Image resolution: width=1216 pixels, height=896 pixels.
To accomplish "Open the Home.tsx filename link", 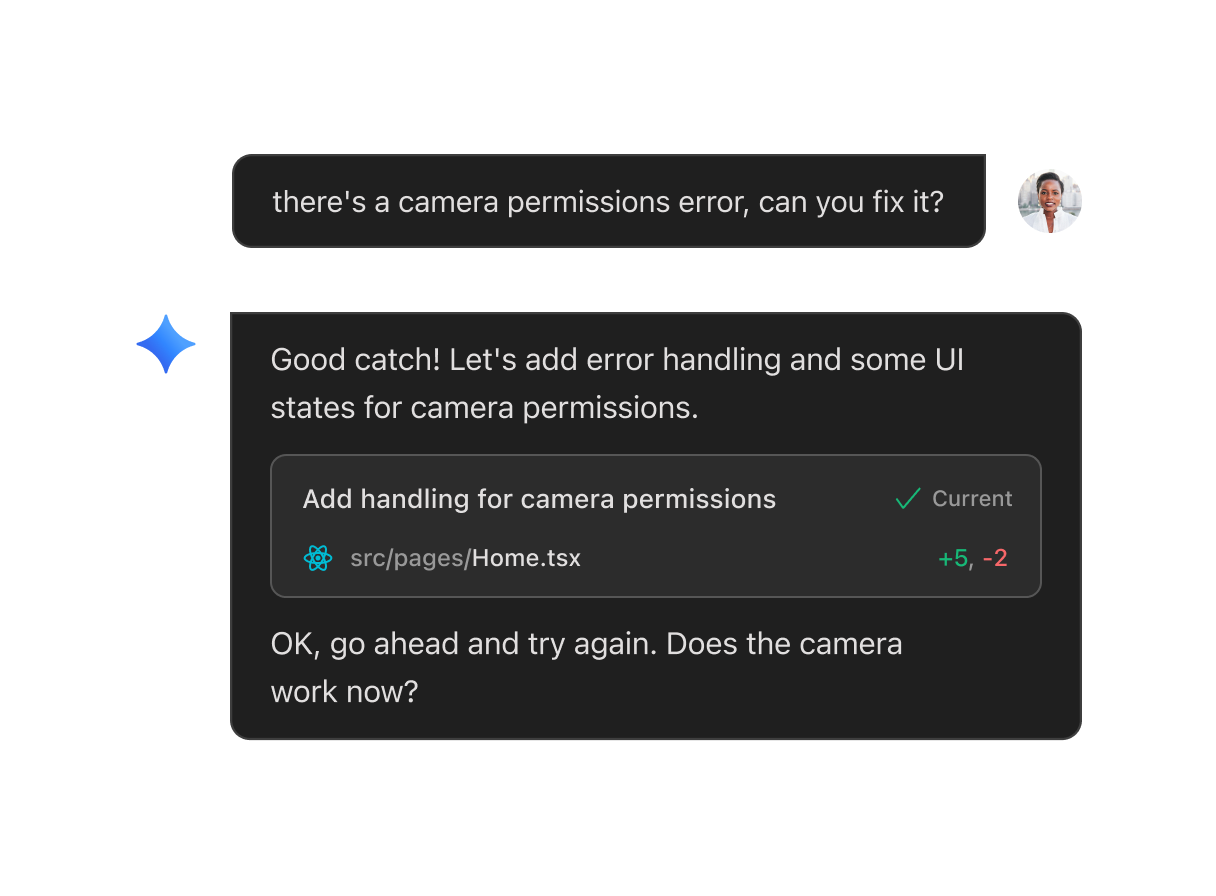I will tap(526, 558).
